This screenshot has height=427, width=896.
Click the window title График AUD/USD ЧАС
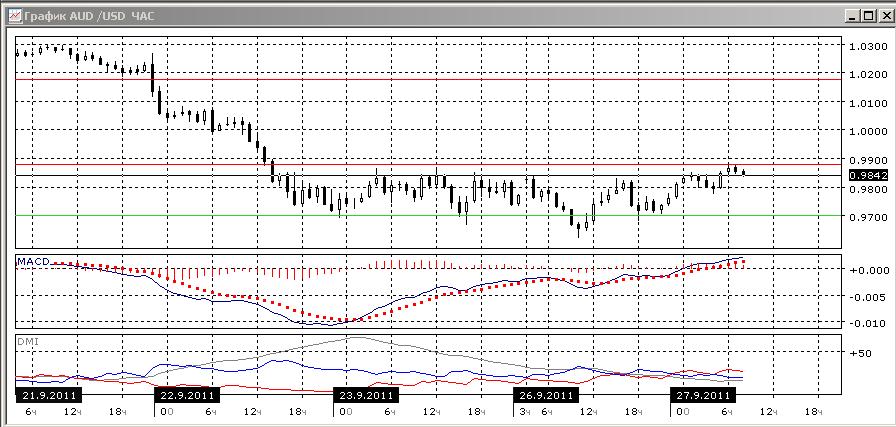click(x=89, y=17)
